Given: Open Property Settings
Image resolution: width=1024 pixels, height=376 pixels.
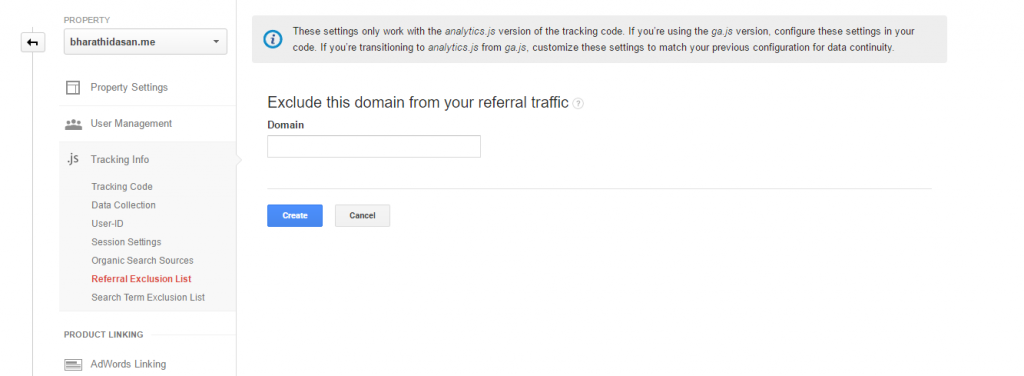Looking at the screenshot, I should click(129, 87).
